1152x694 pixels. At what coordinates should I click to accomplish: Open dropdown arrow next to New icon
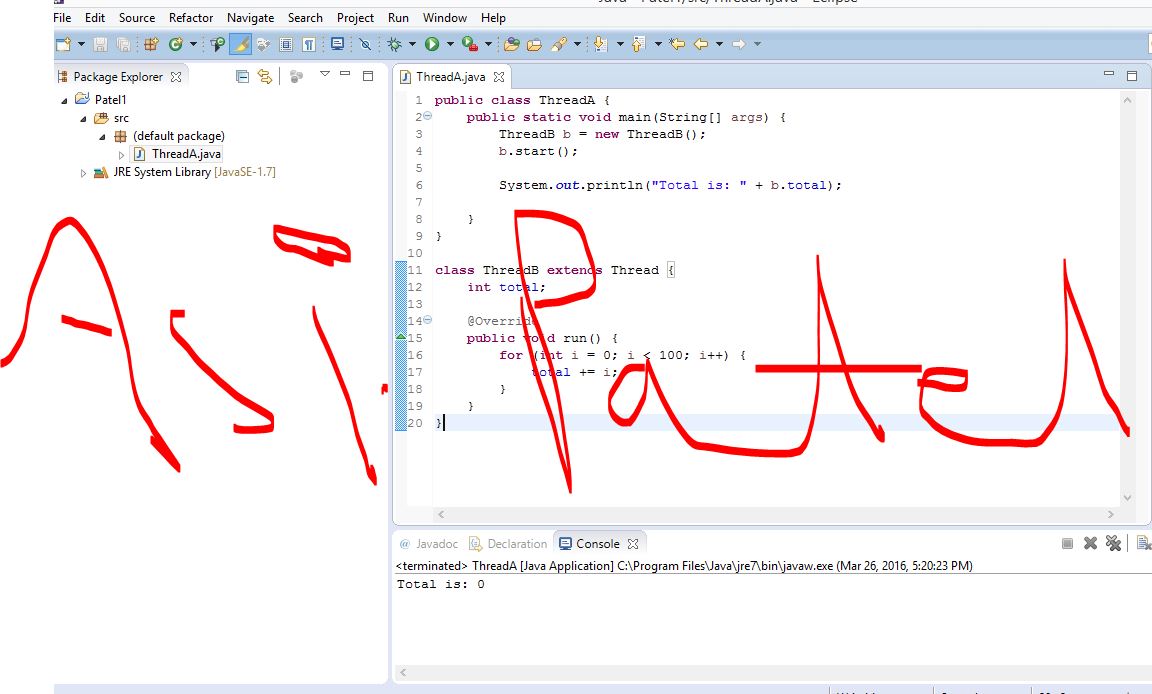pyautogui.click(x=81, y=45)
